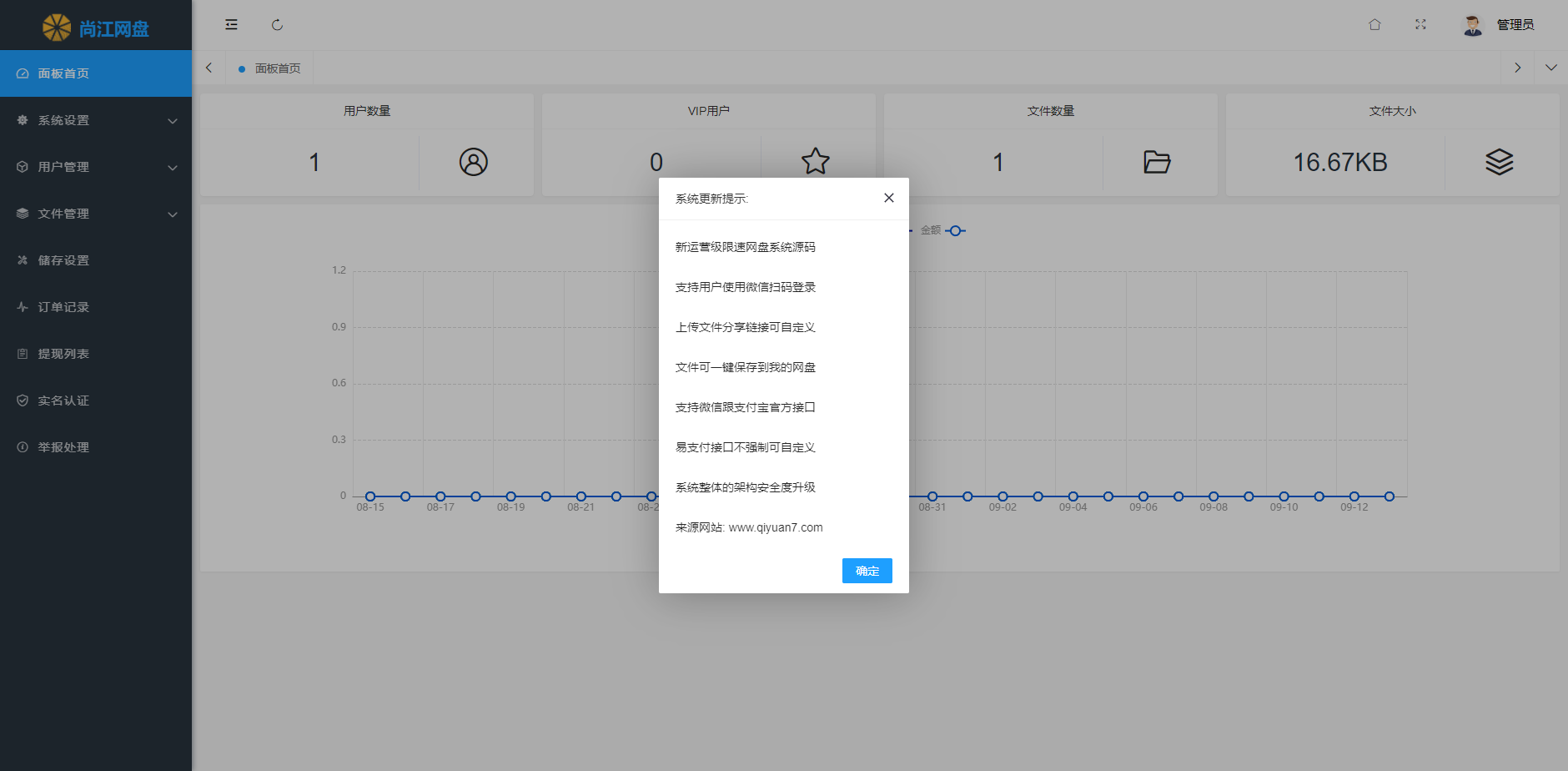Expand the 文件管理 submenu
Viewport: 1568px width, 771px height.
click(x=96, y=214)
